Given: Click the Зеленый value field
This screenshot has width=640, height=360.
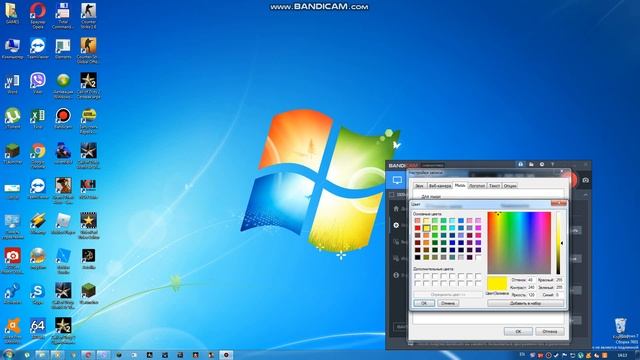Looking at the screenshot, I should 559,287.
